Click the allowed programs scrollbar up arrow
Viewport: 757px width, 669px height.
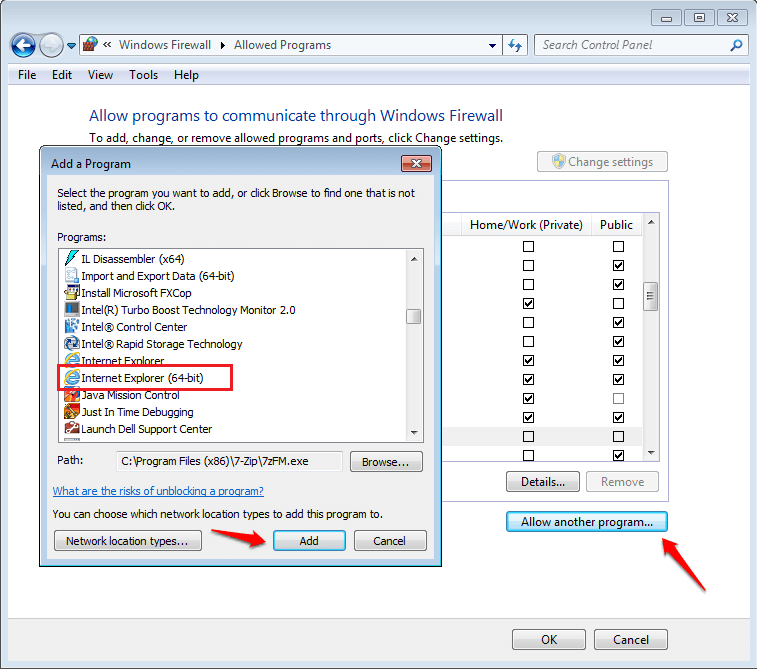[651, 222]
